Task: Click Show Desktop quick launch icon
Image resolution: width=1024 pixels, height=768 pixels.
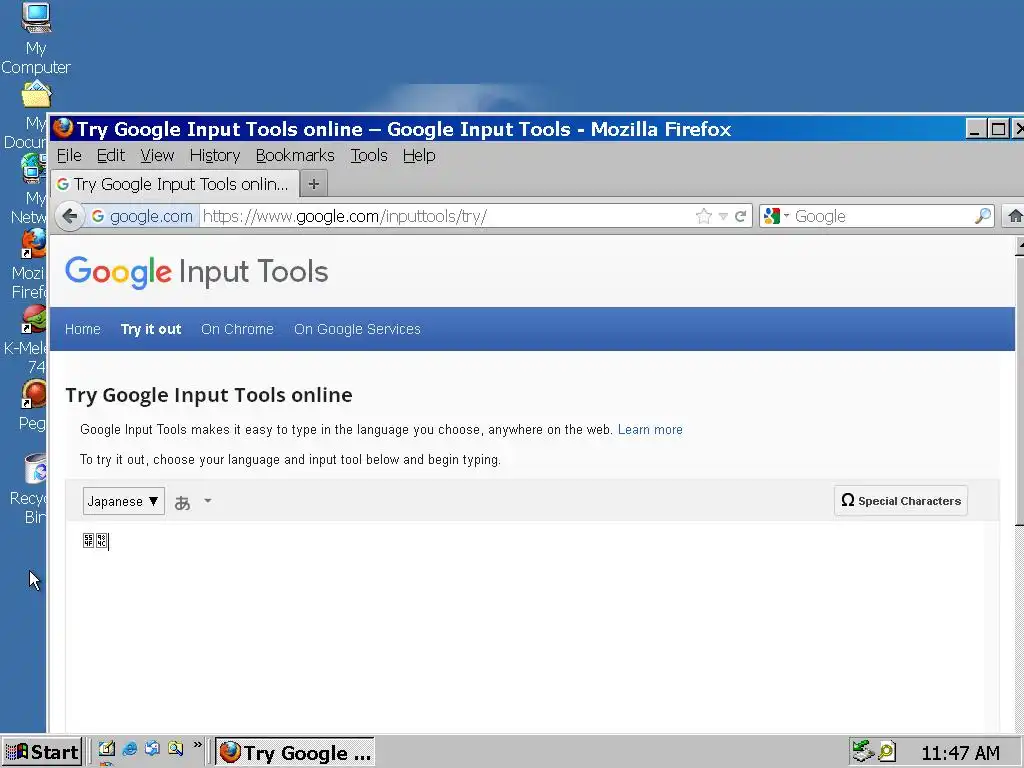Action: pyautogui.click(x=106, y=748)
